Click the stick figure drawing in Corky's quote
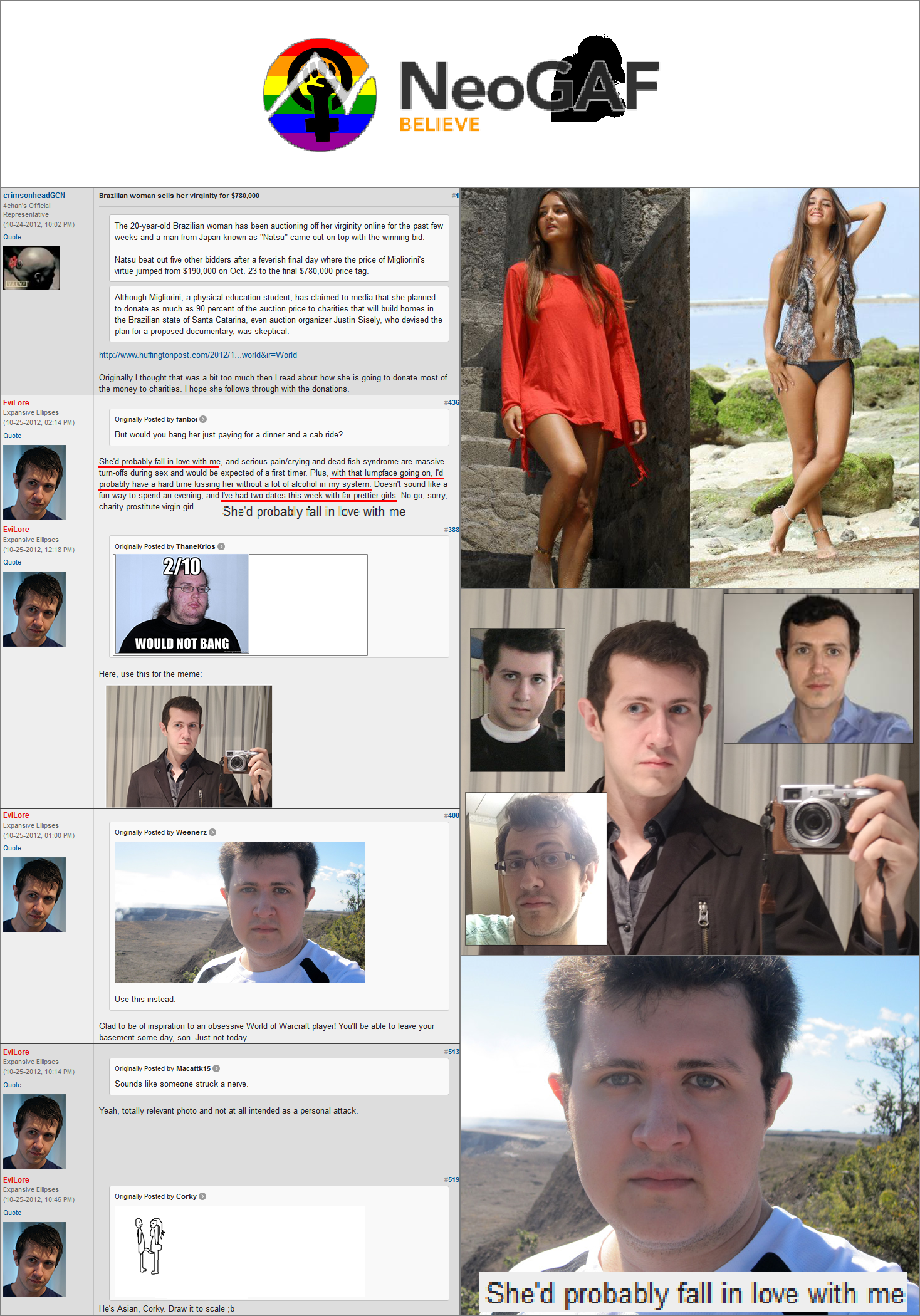This screenshot has width=920, height=1316. [x=150, y=1246]
